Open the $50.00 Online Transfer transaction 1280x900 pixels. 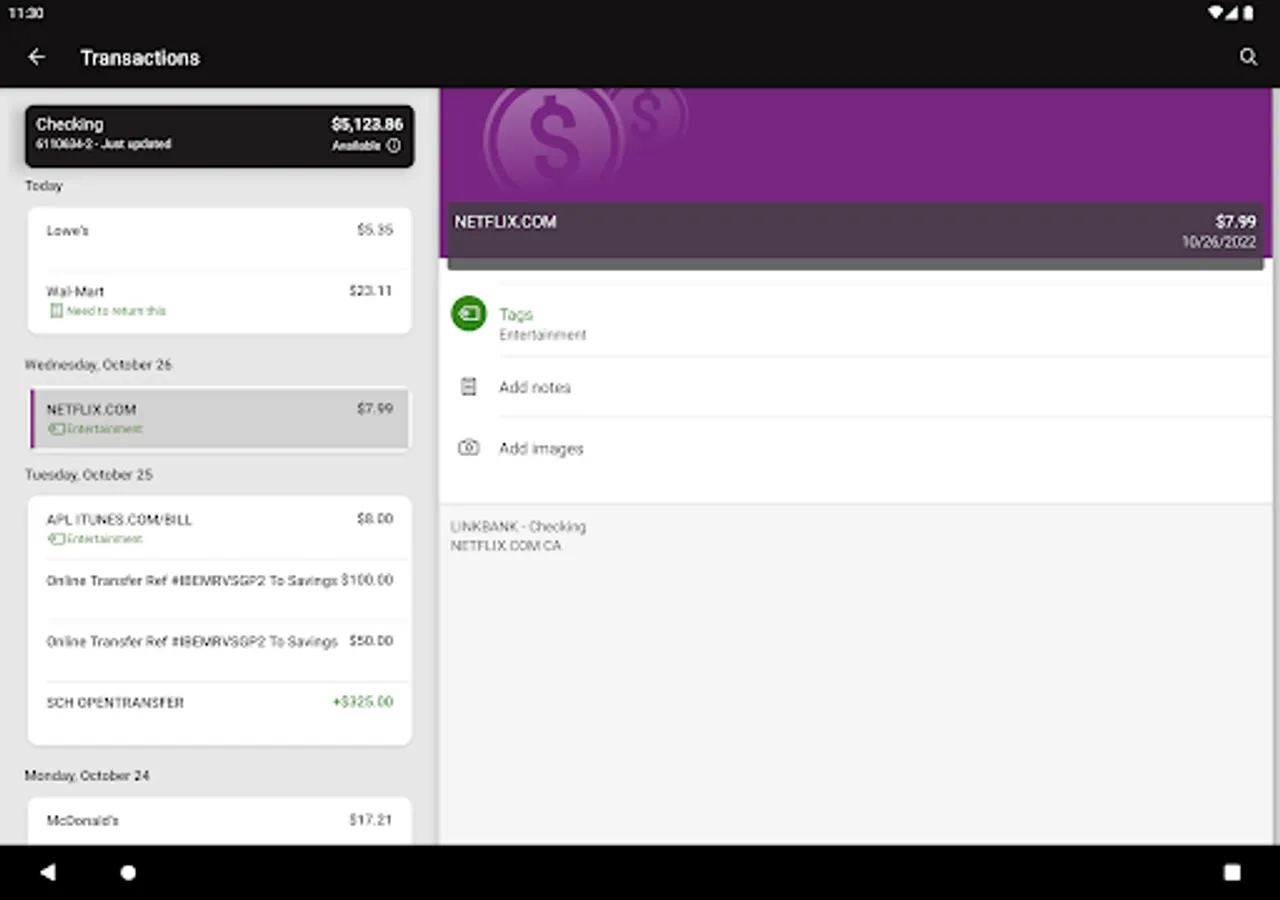pyautogui.click(x=219, y=651)
